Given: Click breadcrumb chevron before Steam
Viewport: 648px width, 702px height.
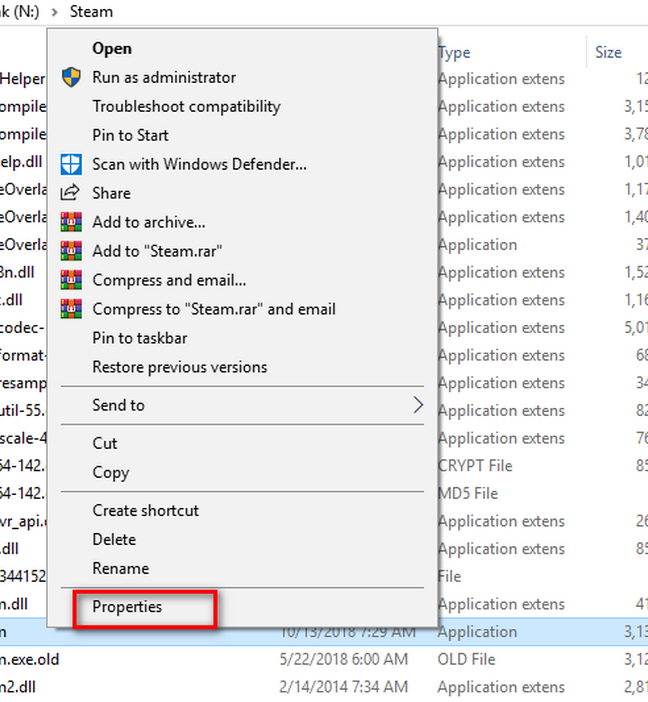Looking at the screenshot, I should (55, 12).
